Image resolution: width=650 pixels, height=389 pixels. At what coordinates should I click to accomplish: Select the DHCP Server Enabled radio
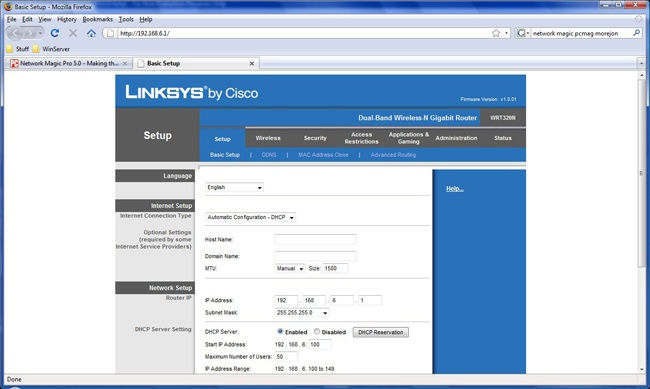[x=280, y=331]
